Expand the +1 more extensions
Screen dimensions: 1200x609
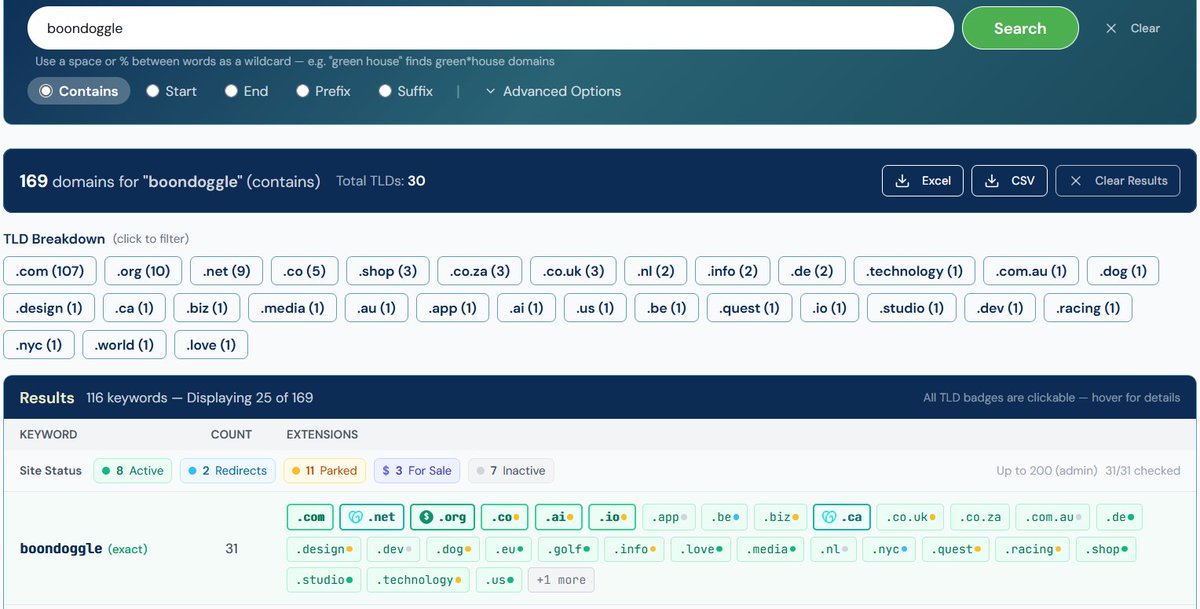(x=561, y=580)
